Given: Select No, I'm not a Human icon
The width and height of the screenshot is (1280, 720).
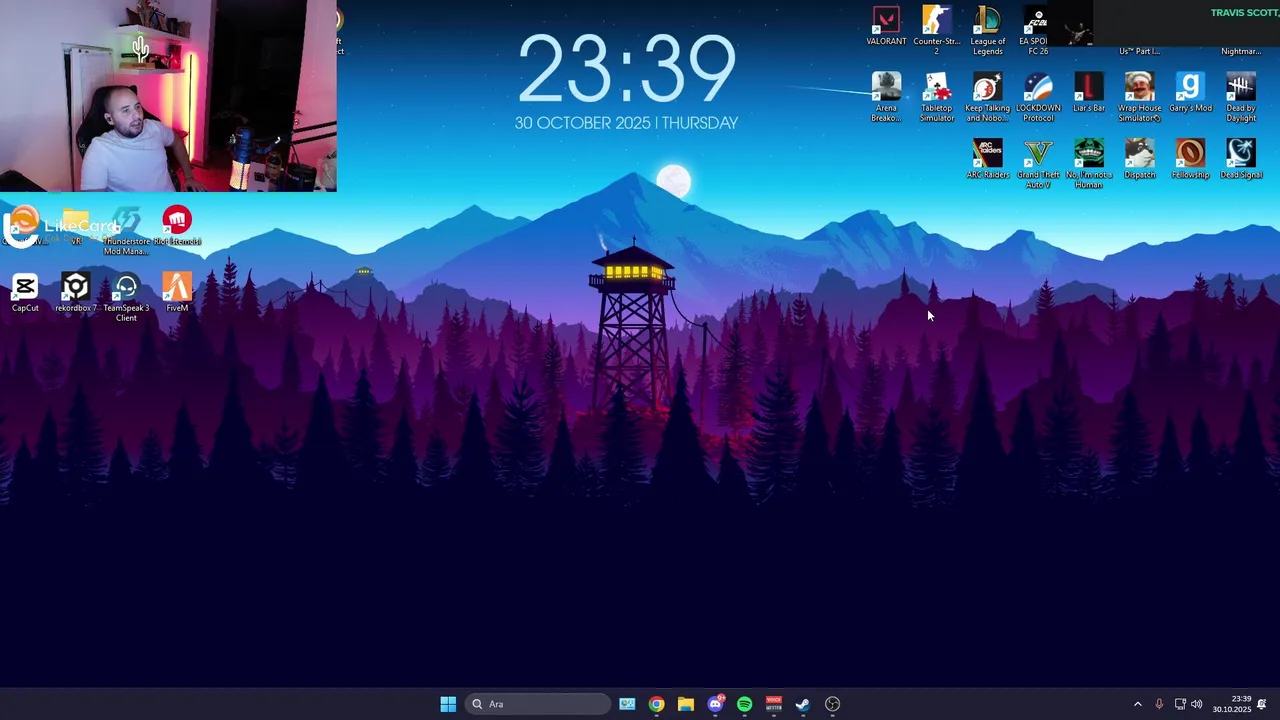Looking at the screenshot, I should point(1089,165).
